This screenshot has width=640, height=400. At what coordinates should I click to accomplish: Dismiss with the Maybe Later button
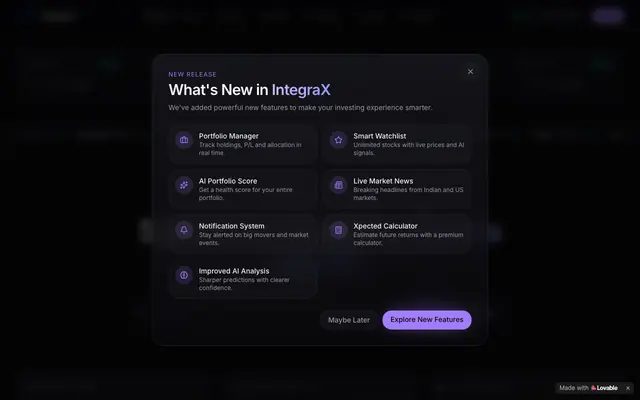click(x=349, y=320)
